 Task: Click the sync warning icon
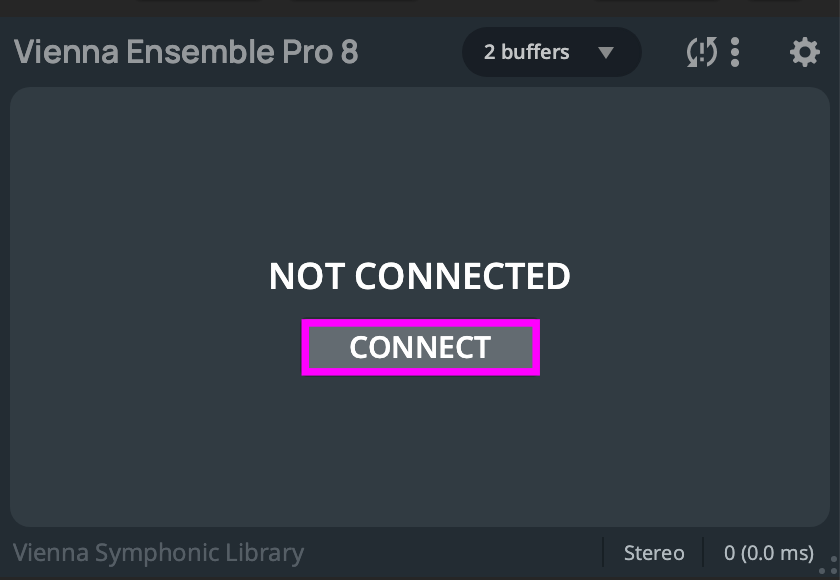point(702,52)
